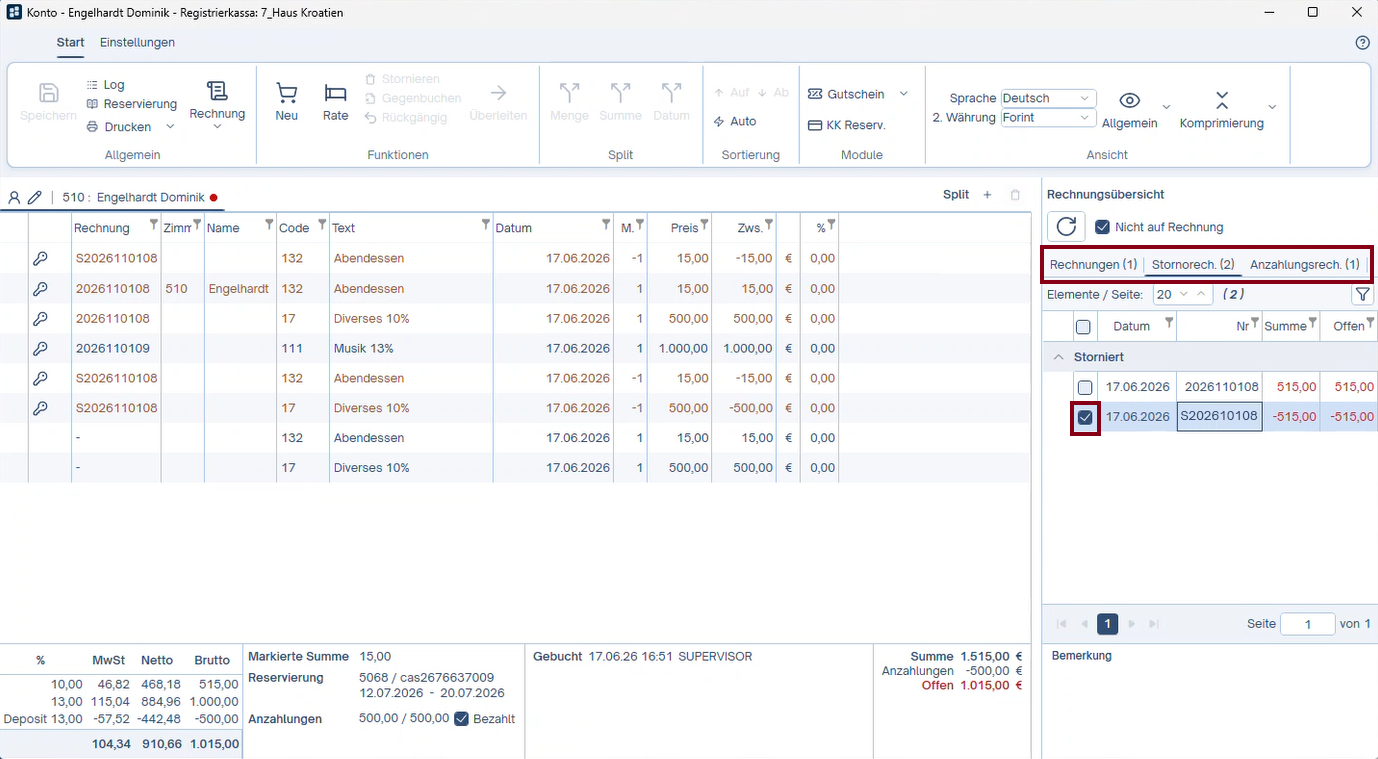Click the key icon in Musik 13% row
Image resolution: width=1378 pixels, height=759 pixels.
tap(40, 349)
